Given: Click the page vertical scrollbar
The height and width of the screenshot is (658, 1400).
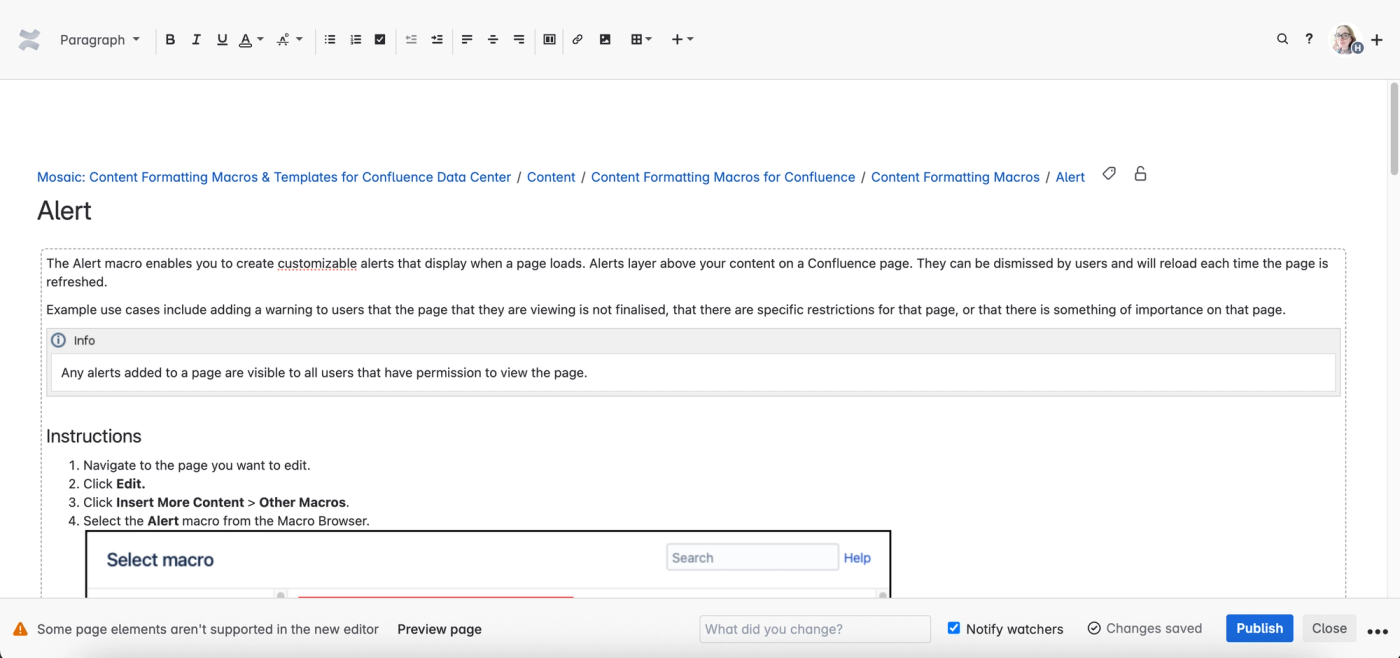Looking at the screenshot, I should [x=1394, y=130].
